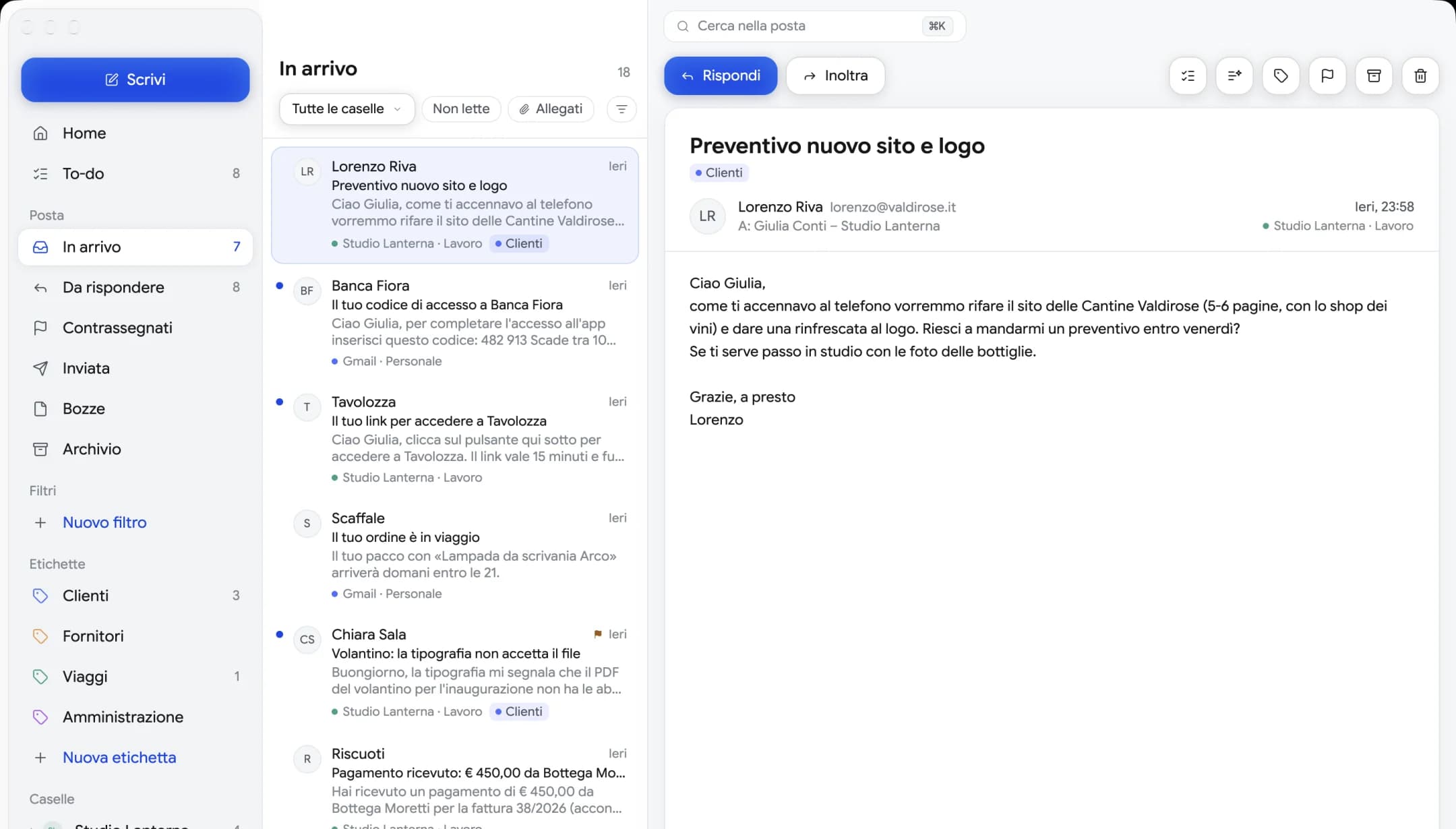The height and width of the screenshot is (829, 1456).
Task: Click the Fornitori orange tag icon
Action: click(40, 636)
